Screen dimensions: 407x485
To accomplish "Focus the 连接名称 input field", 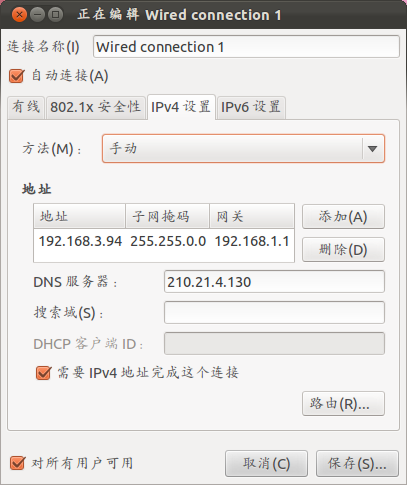I will coord(246,47).
